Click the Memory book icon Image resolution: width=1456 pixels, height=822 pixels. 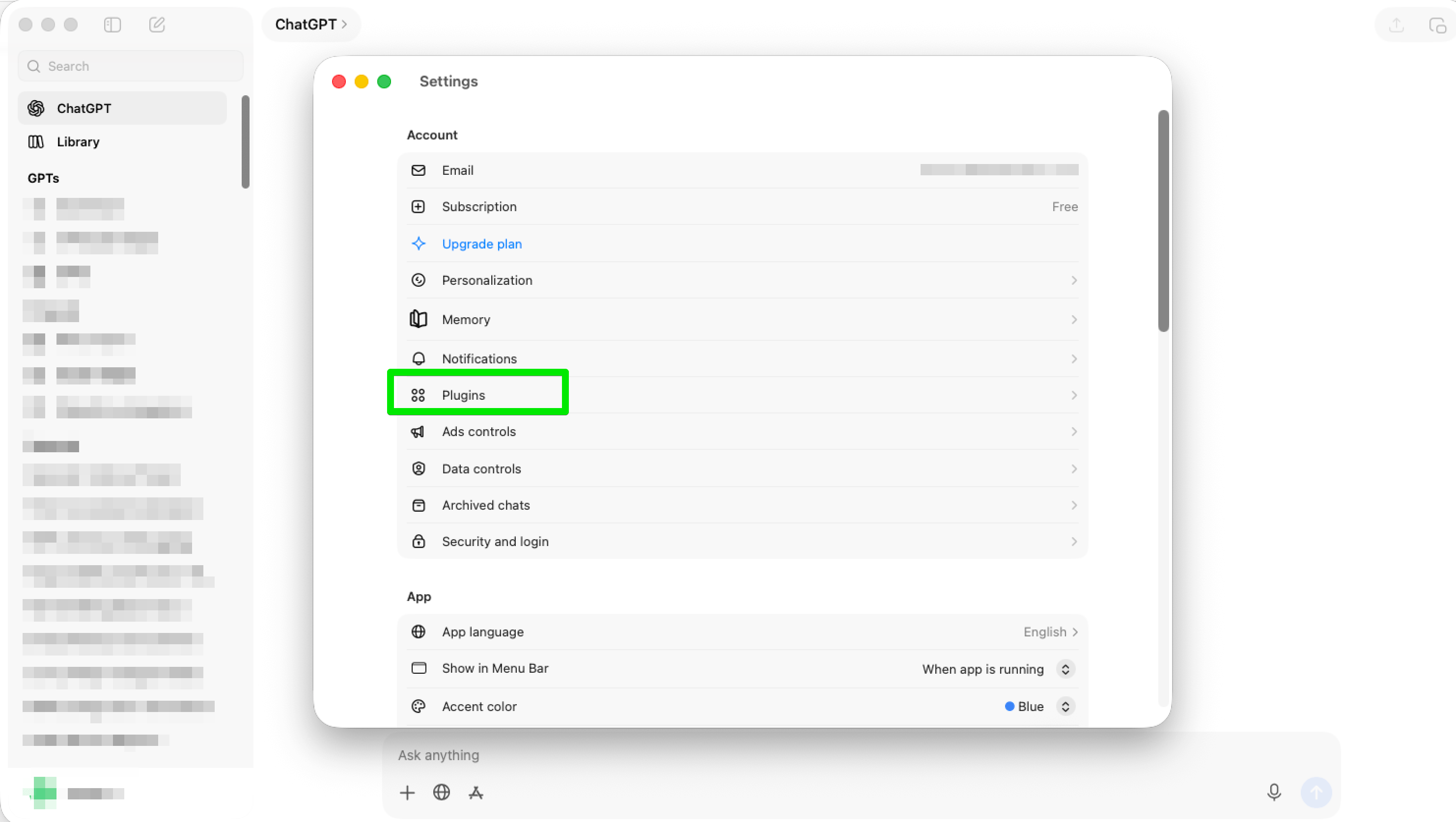[x=418, y=319]
